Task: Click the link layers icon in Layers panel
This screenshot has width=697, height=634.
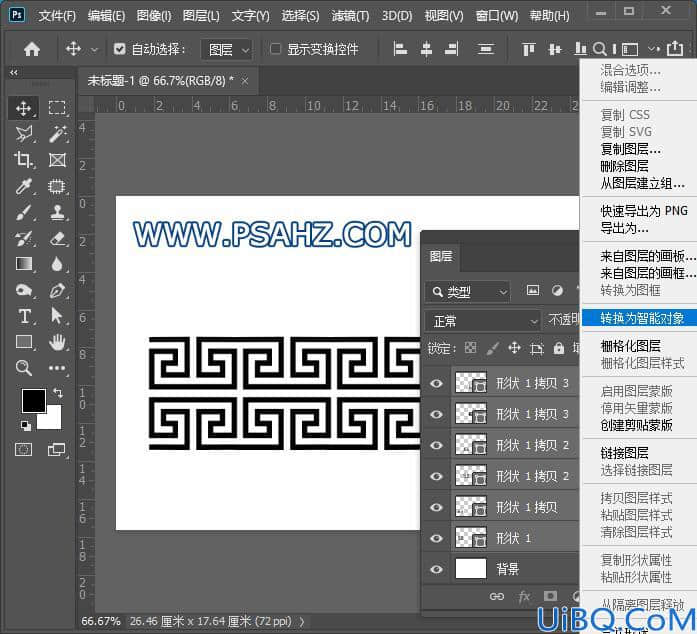Action: tap(497, 596)
